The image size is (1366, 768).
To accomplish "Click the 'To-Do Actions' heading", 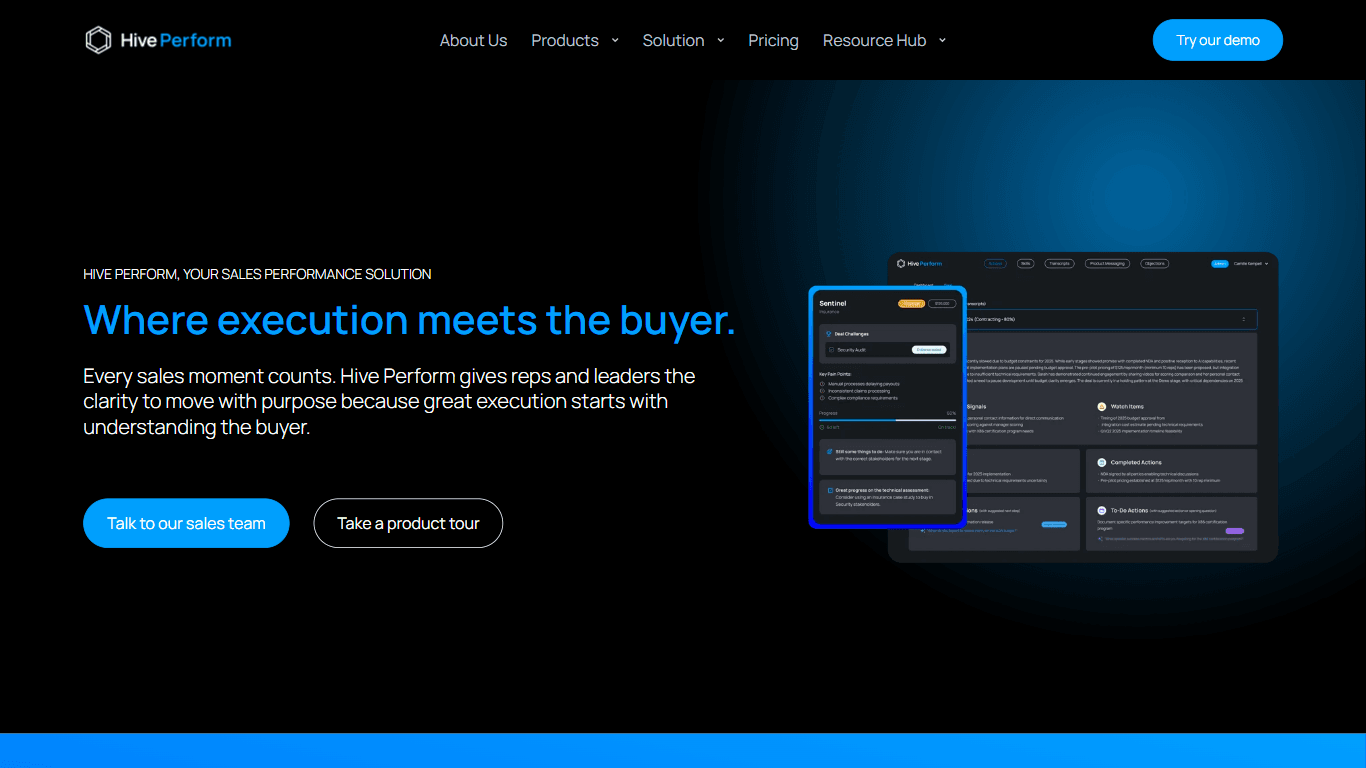I will point(1129,511).
